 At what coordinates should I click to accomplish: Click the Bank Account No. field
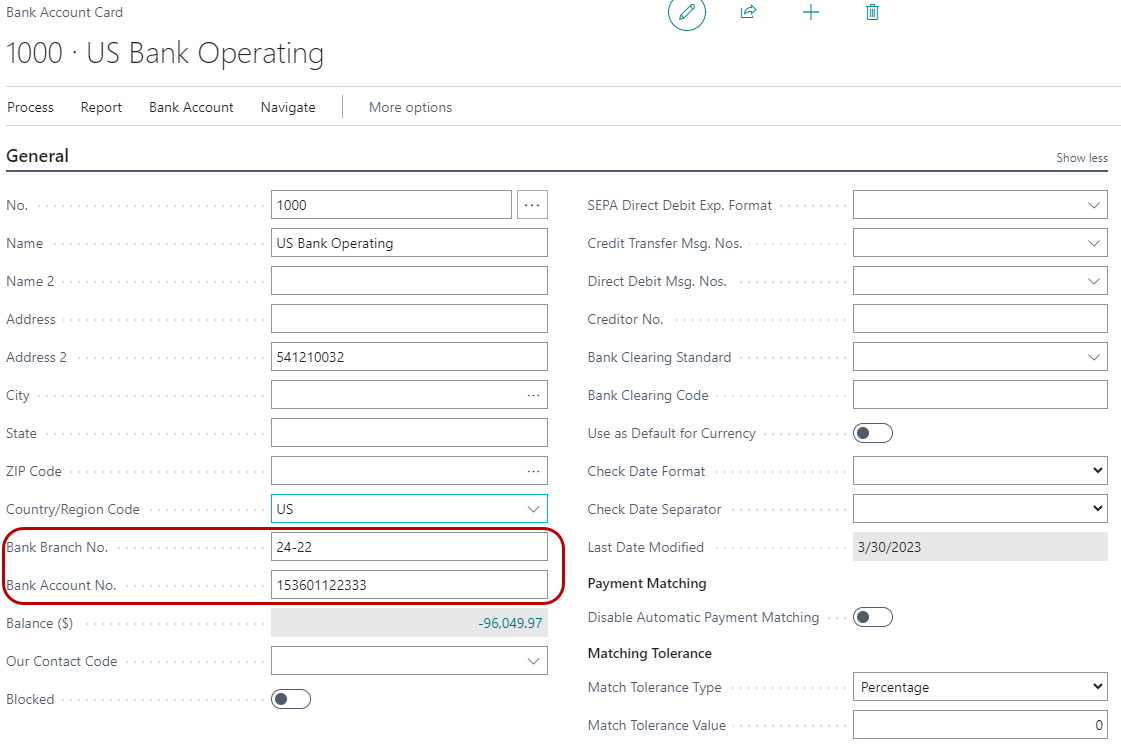(409, 585)
